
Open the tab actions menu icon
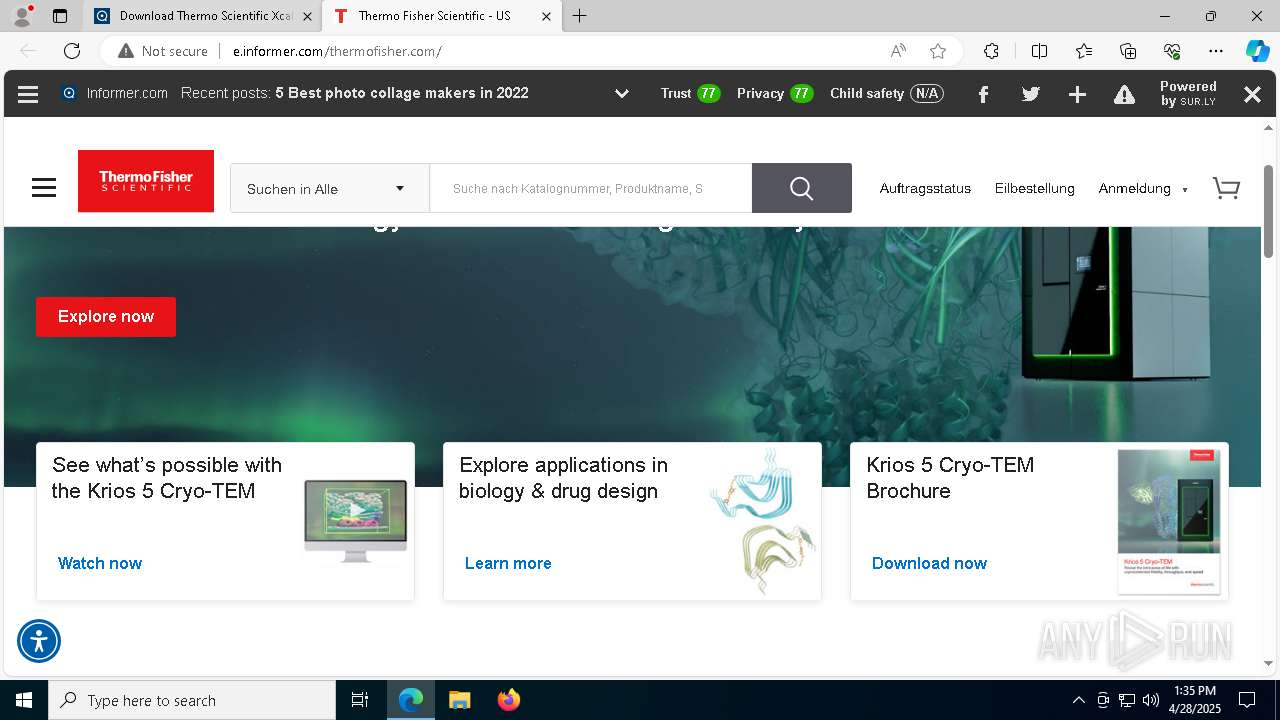(60, 16)
